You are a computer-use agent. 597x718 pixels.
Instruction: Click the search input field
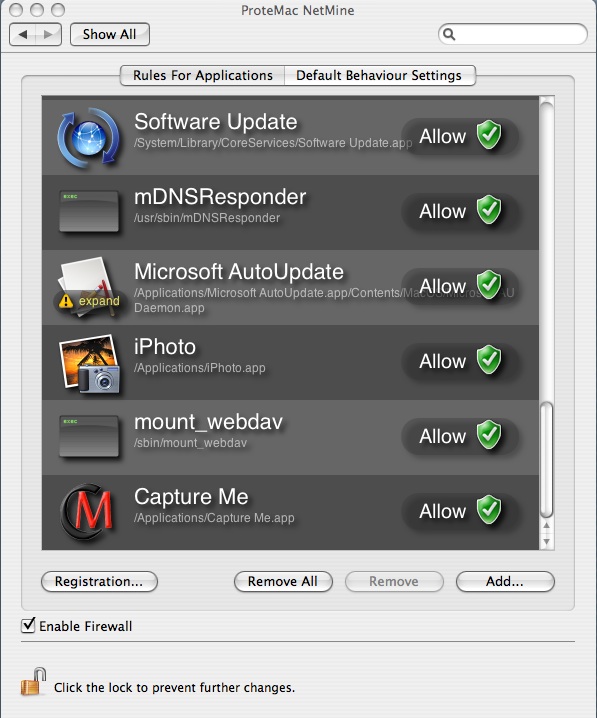click(x=513, y=34)
